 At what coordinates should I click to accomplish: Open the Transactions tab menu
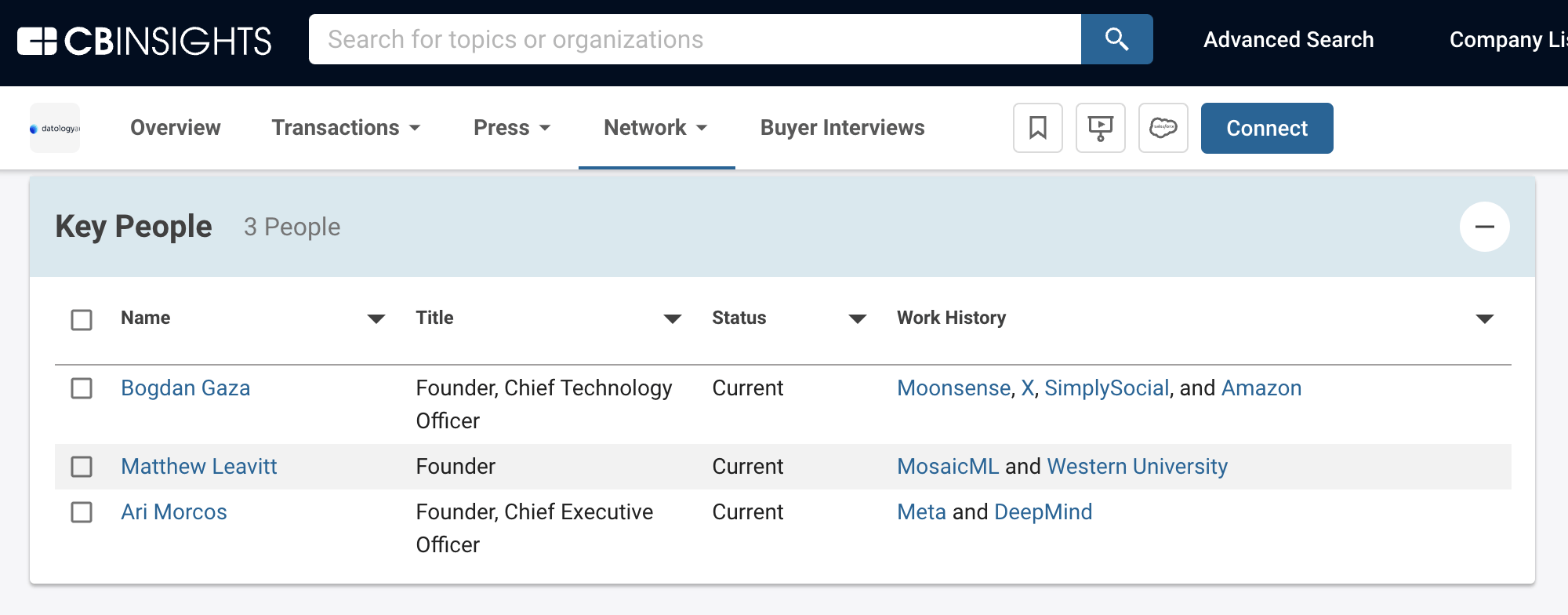tap(346, 128)
